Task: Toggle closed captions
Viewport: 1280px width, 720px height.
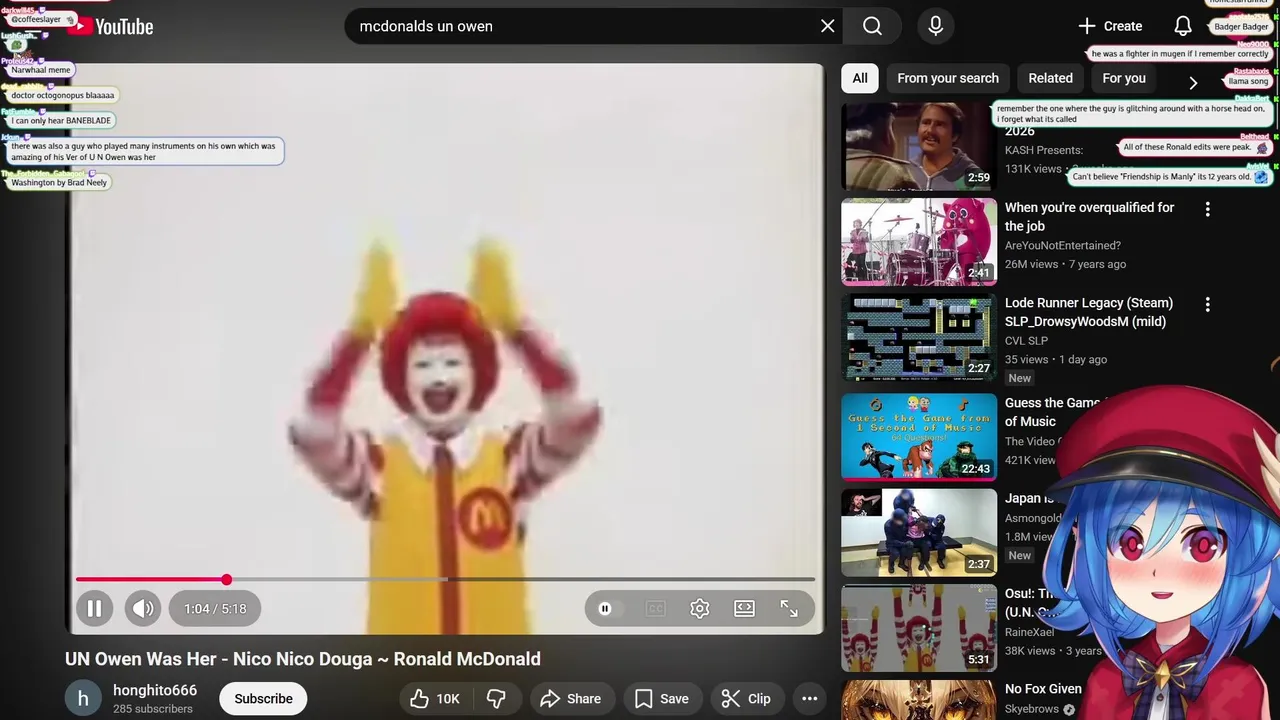Action: tap(656, 608)
